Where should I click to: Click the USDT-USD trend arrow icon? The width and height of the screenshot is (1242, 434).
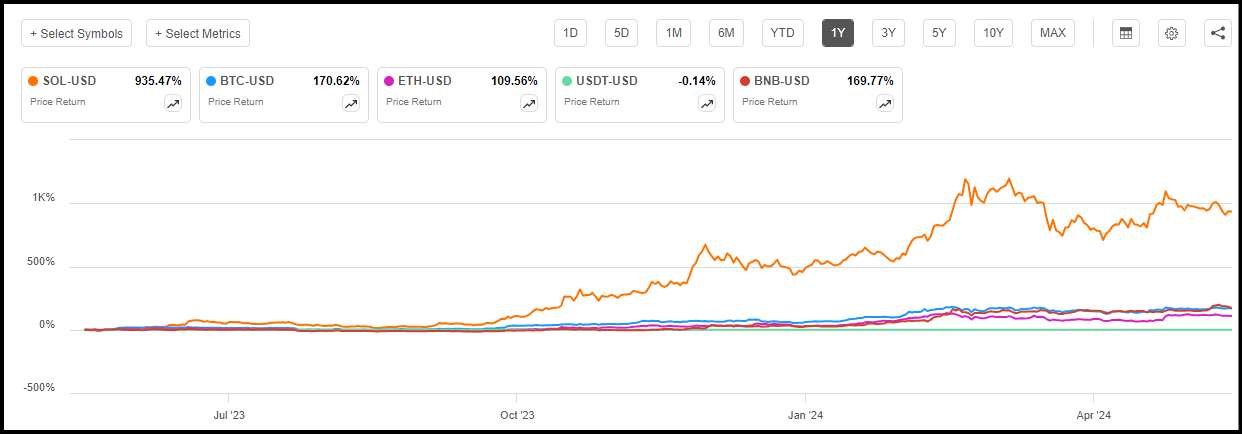click(x=707, y=103)
